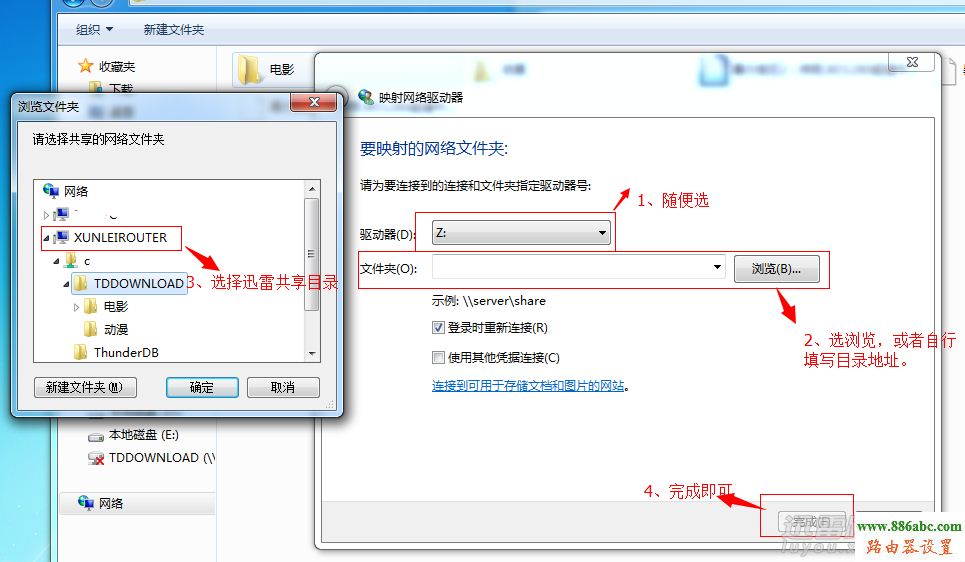Open the 文件夹 path dropdown arrow
This screenshot has height=562, width=965.
(717, 267)
